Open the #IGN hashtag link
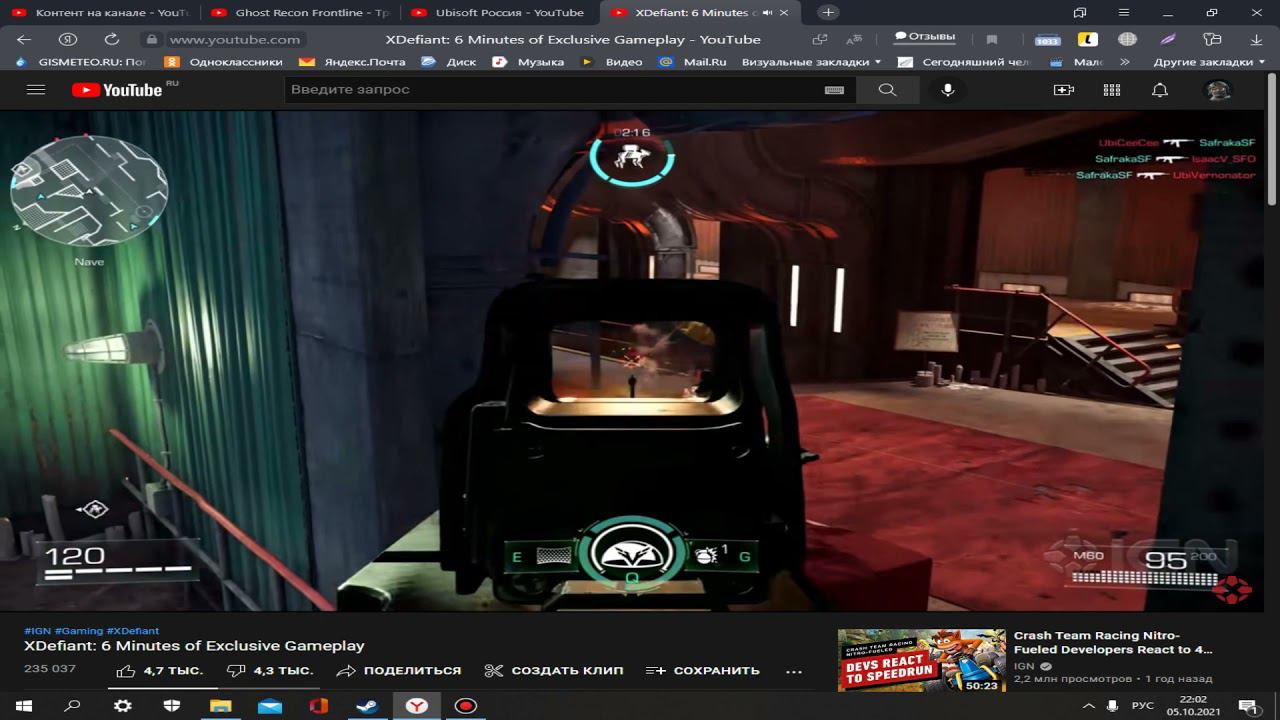Image resolution: width=1280 pixels, height=720 pixels. click(38, 631)
